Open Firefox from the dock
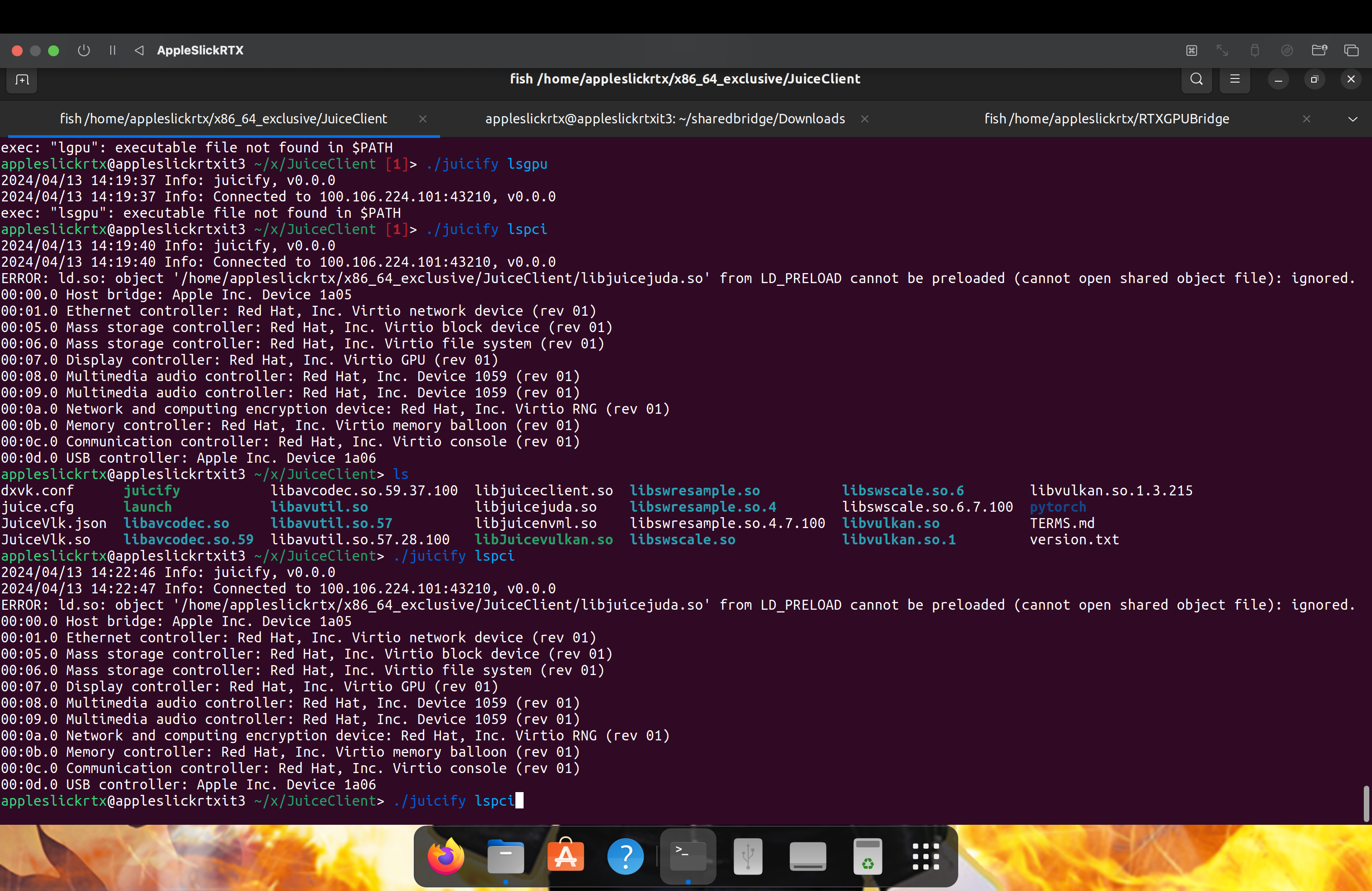1372x891 pixels. [446, 857]
